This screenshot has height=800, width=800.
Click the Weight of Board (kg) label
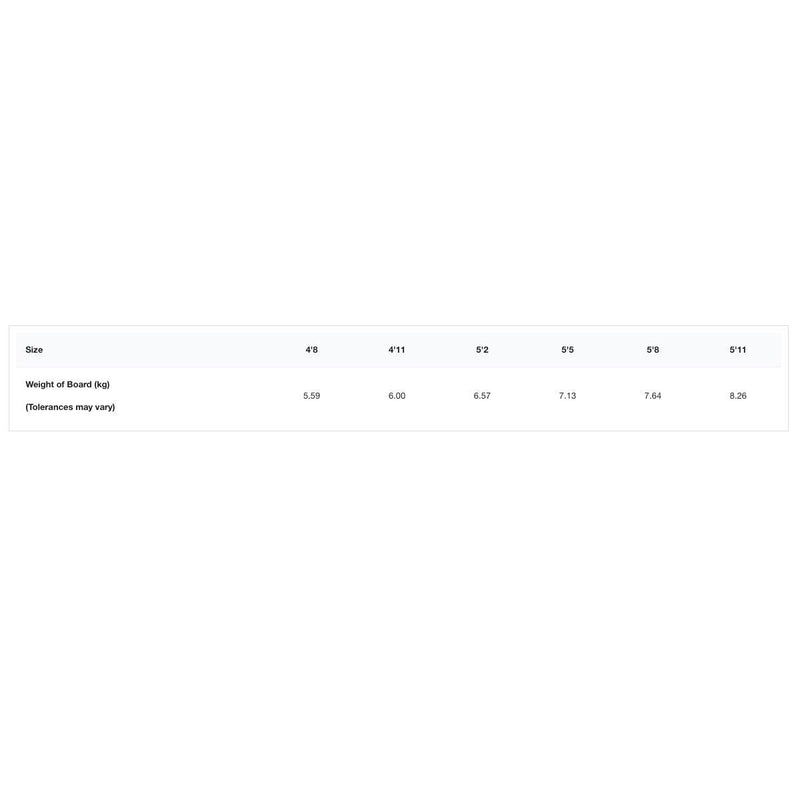67,384
